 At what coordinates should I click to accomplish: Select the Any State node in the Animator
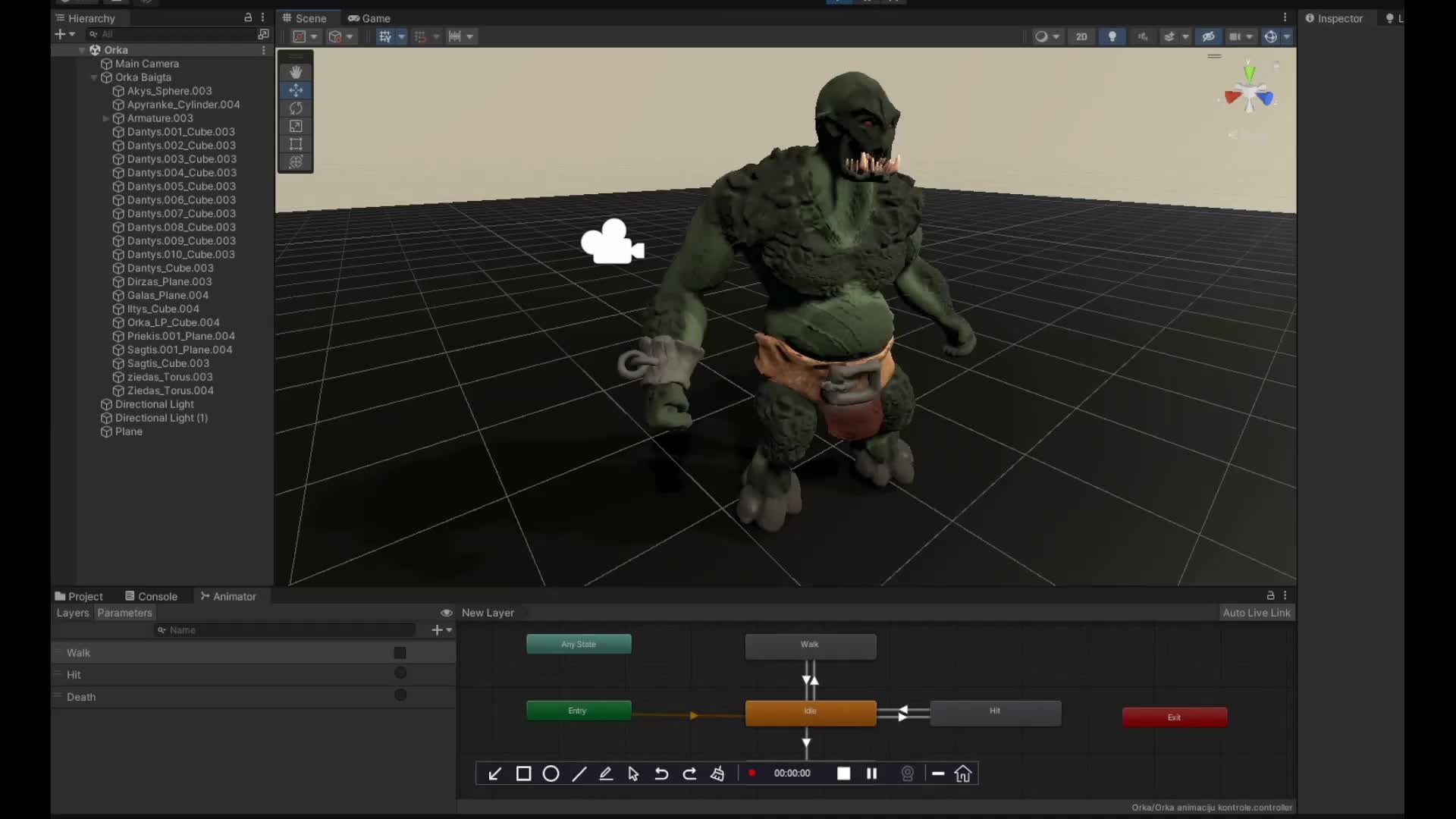pyautogui.click(x=578, y=644)
